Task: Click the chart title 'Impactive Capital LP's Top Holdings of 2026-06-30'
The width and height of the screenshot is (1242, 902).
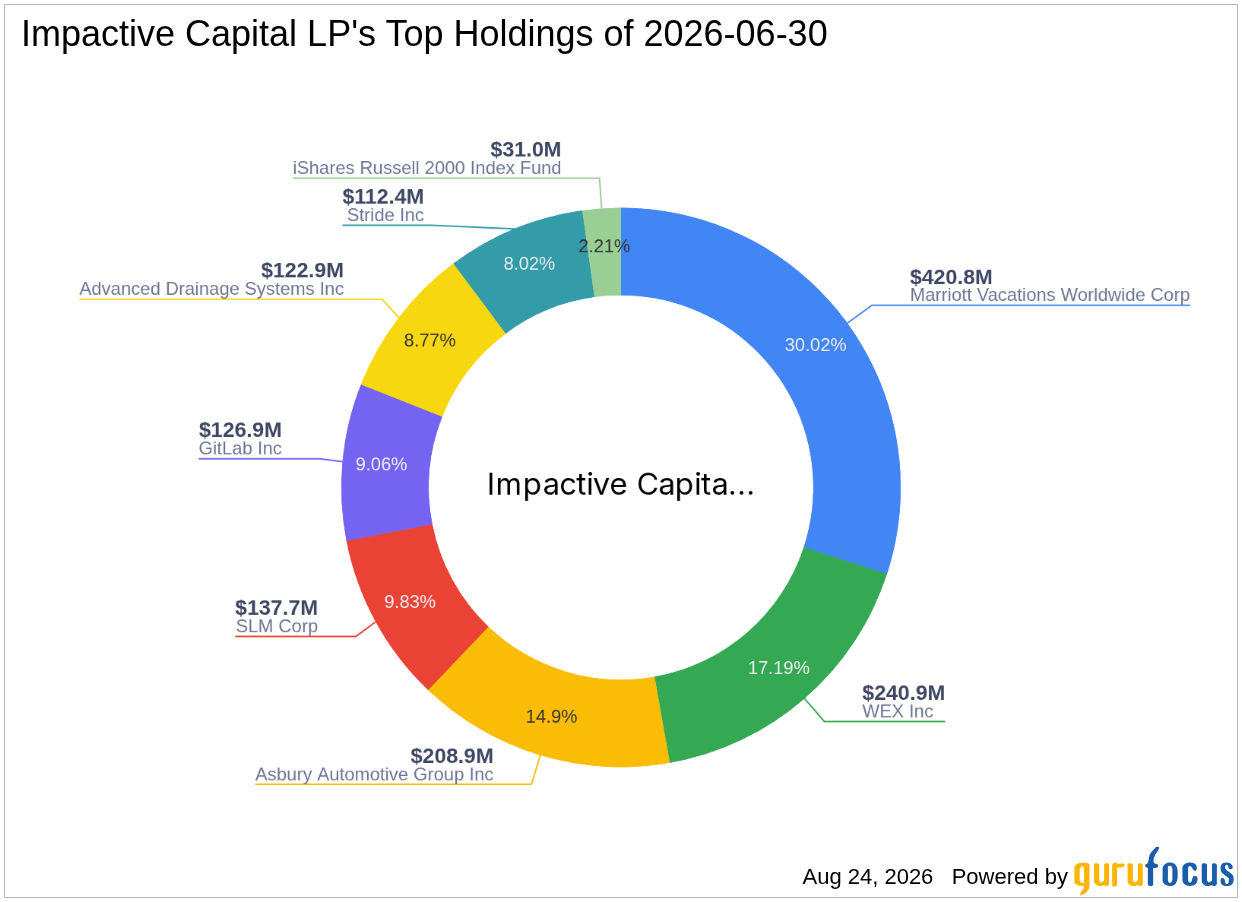Action: click(424, 34)
